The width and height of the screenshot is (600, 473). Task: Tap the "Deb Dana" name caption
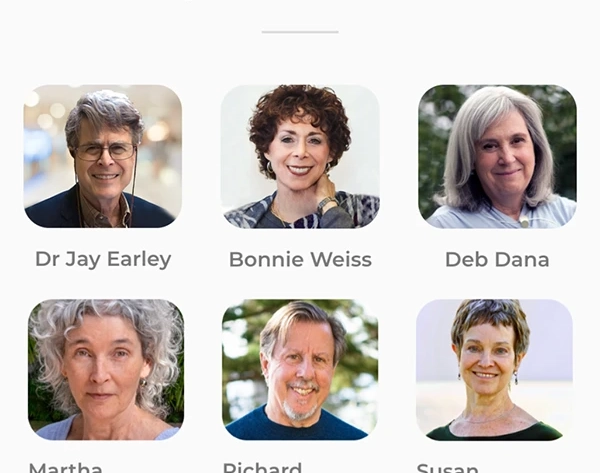point(497,259)
